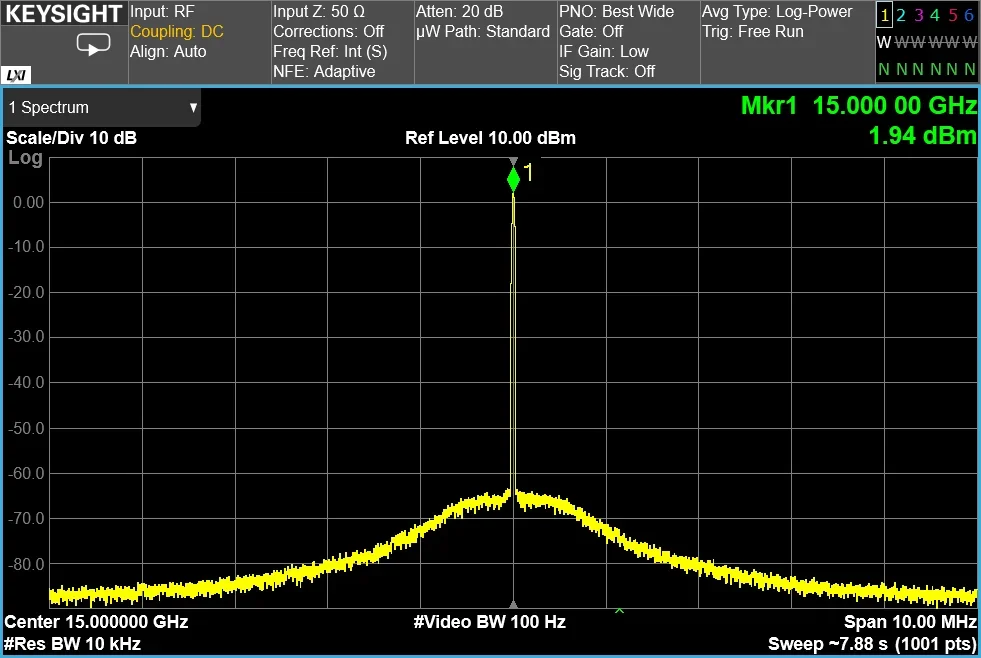This screenshot has height=658, width=981.
Task: Click the #Res BW 10 kHz label
Action: pos(73,644)
